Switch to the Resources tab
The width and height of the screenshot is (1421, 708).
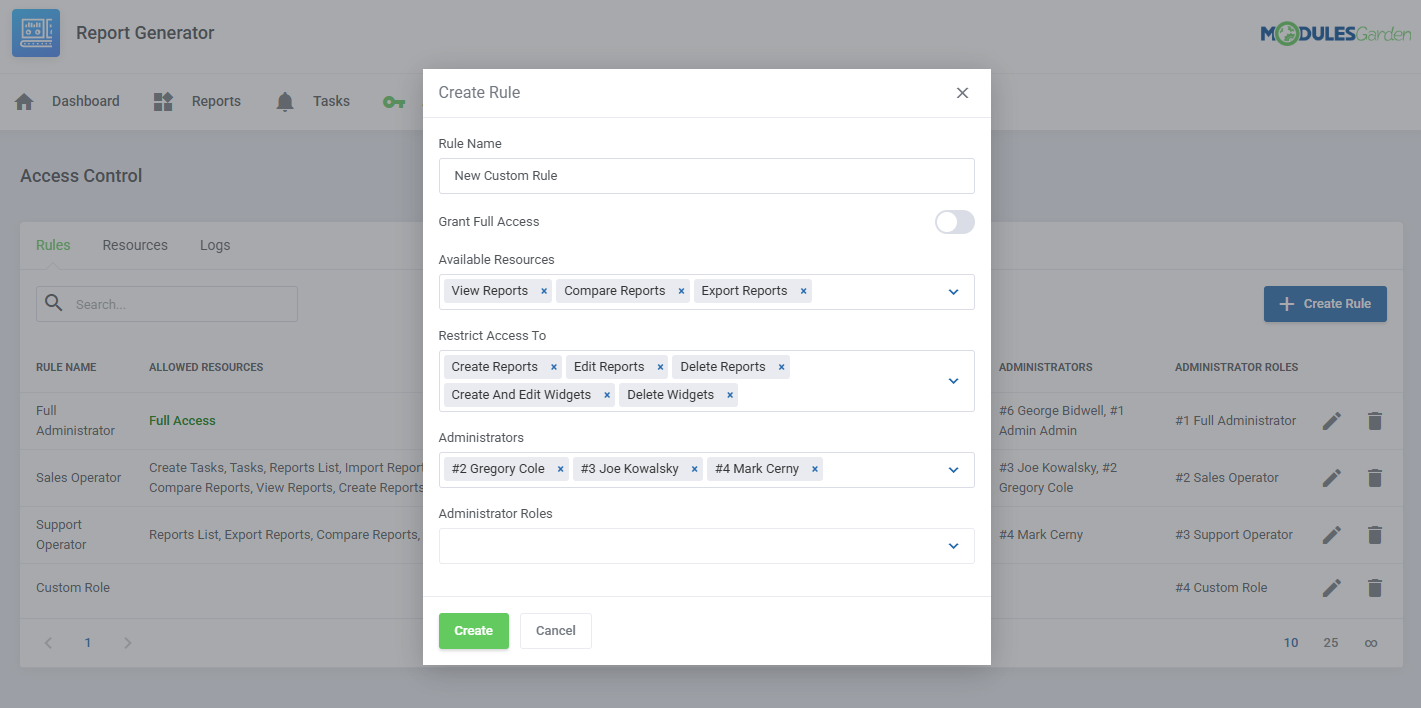click(134, 244)
